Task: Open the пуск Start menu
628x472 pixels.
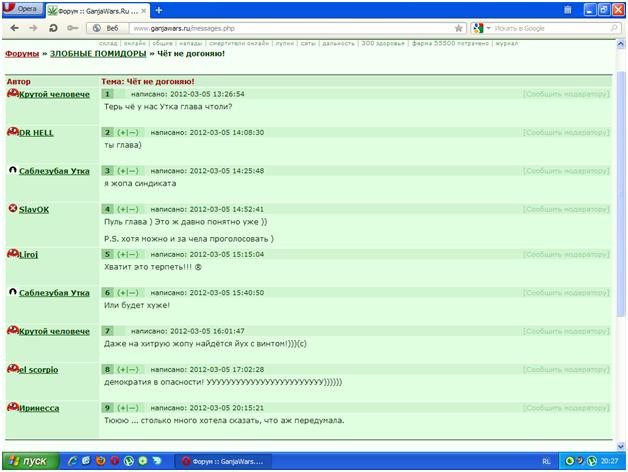Action: point(30,461)
